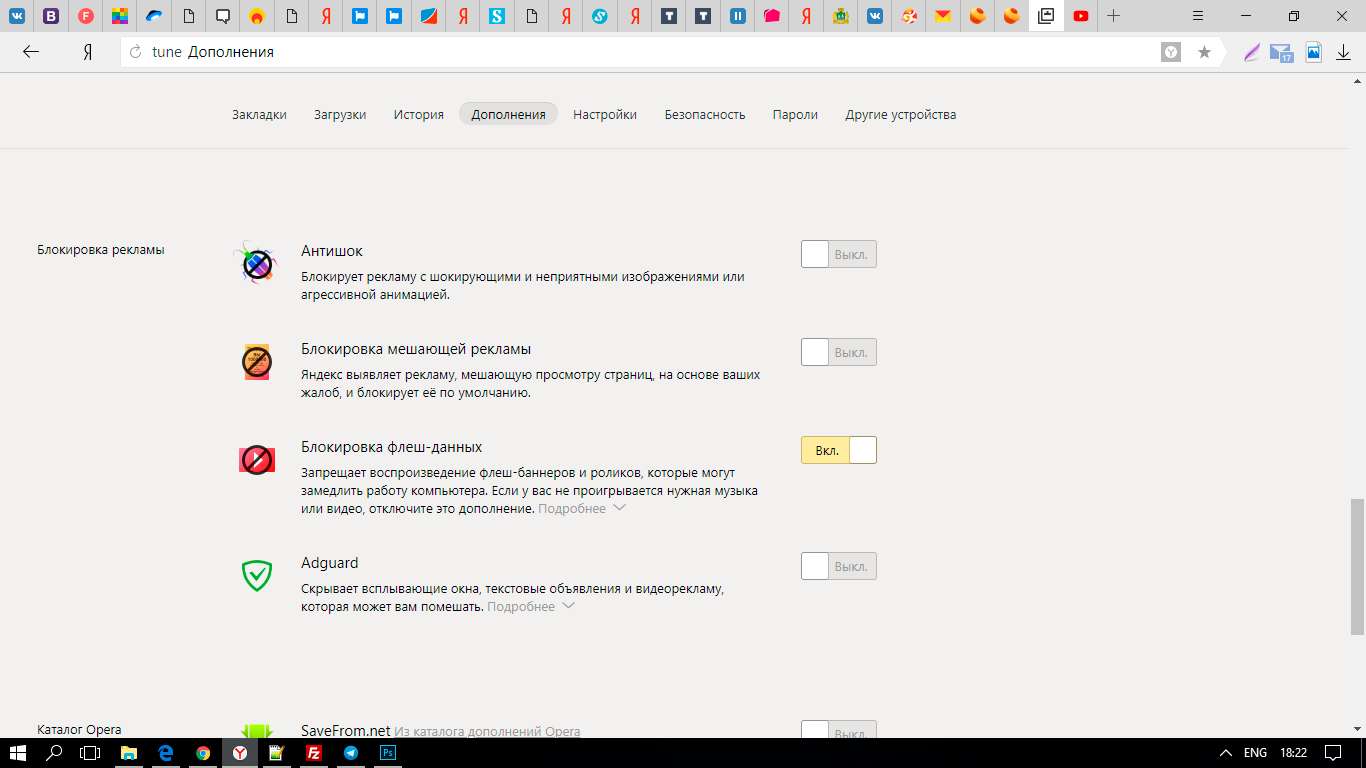The width and height of the screenshot is (1366, 768).
Task: Switch to the teal circular S tab
Action: coord(599,16)
